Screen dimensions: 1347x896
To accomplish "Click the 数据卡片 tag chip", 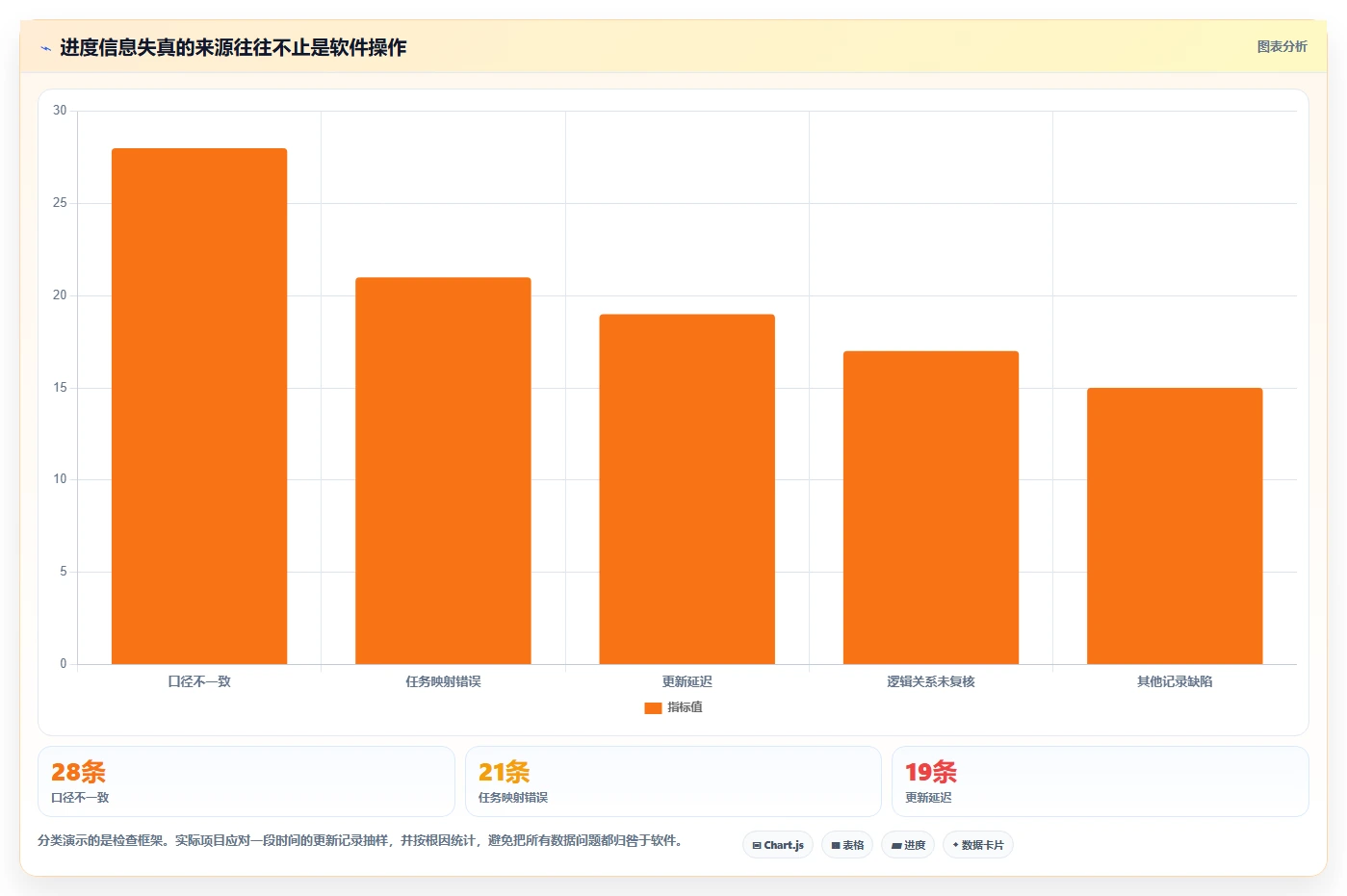I will point(978,845).
